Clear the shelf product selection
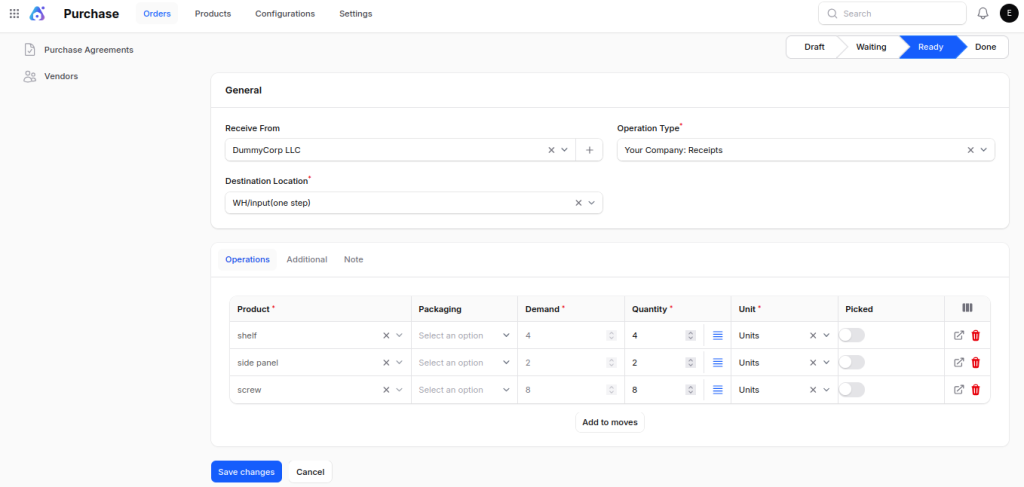This screenshot has width=1024, height=487. point(386,336)
